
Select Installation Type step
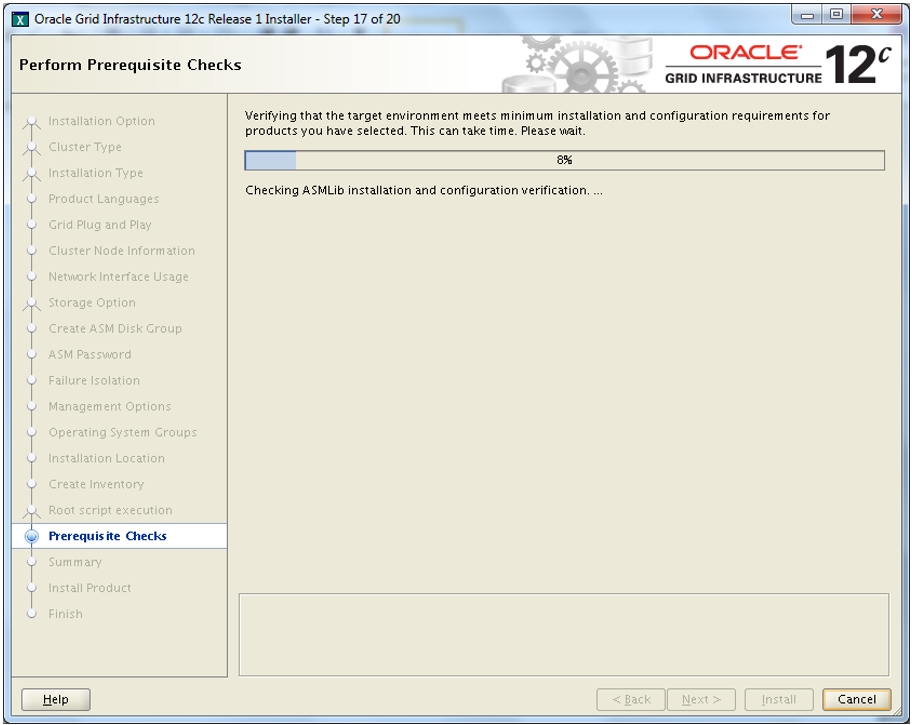tap(95, 173)
